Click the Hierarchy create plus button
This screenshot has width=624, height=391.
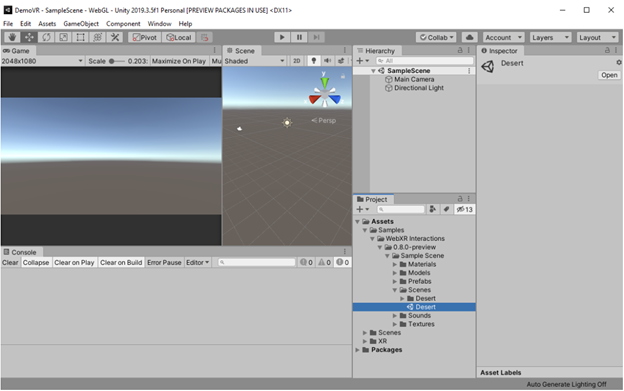pos(363,61)
